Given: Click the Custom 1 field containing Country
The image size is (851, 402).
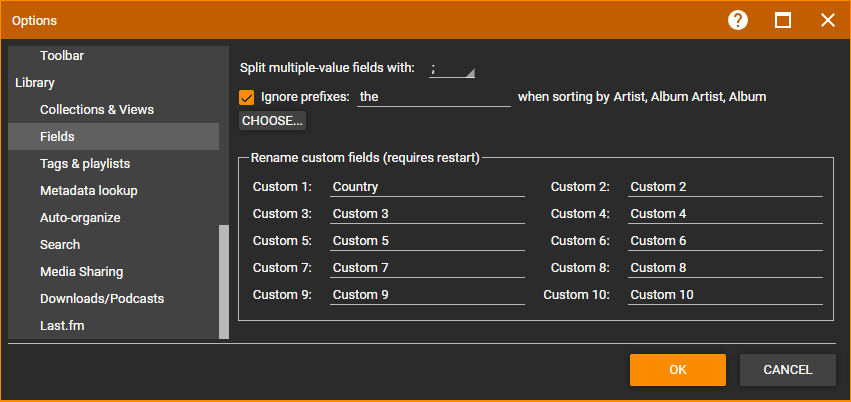Looking at the screenshot, I should pyautogui.click(x=427, y=187).
